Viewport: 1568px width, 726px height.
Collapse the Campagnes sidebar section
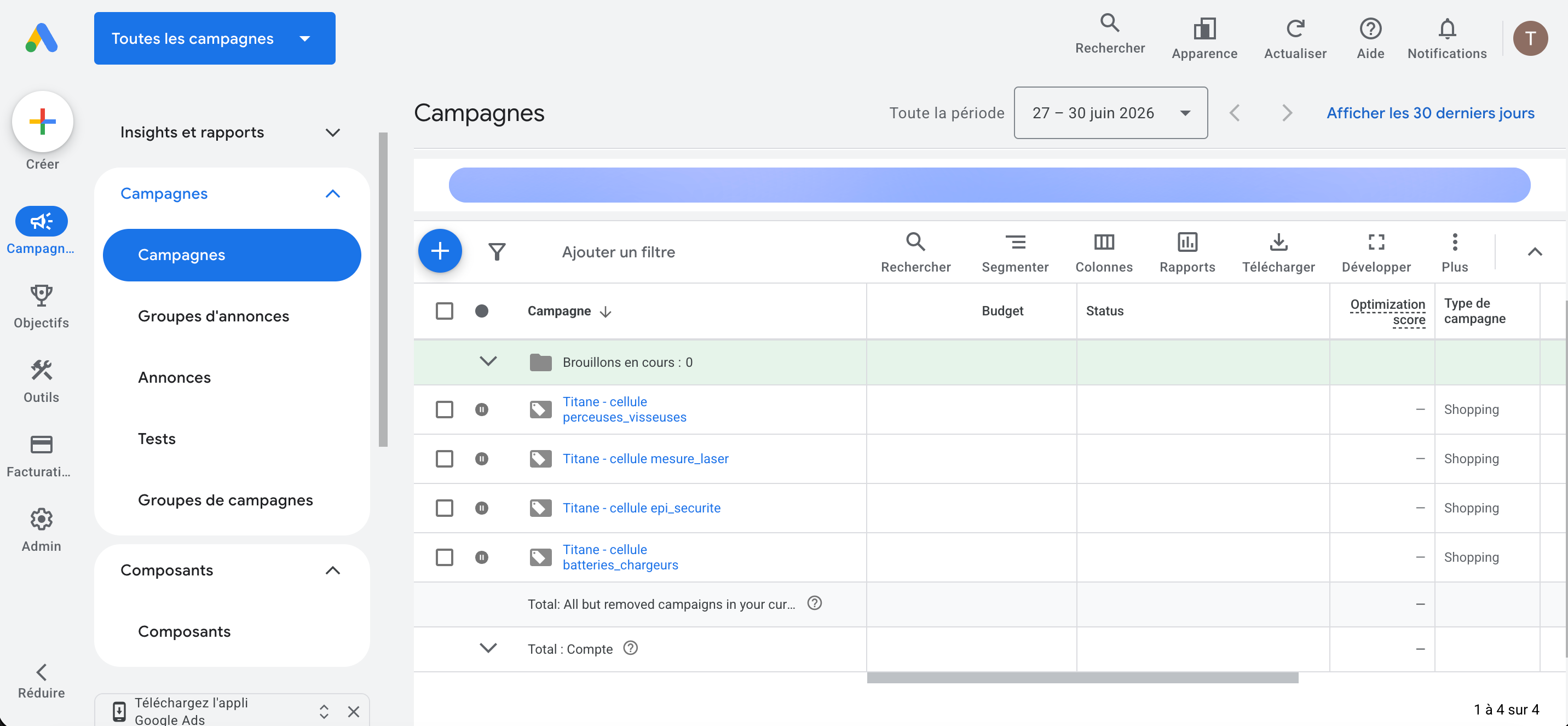332,193
